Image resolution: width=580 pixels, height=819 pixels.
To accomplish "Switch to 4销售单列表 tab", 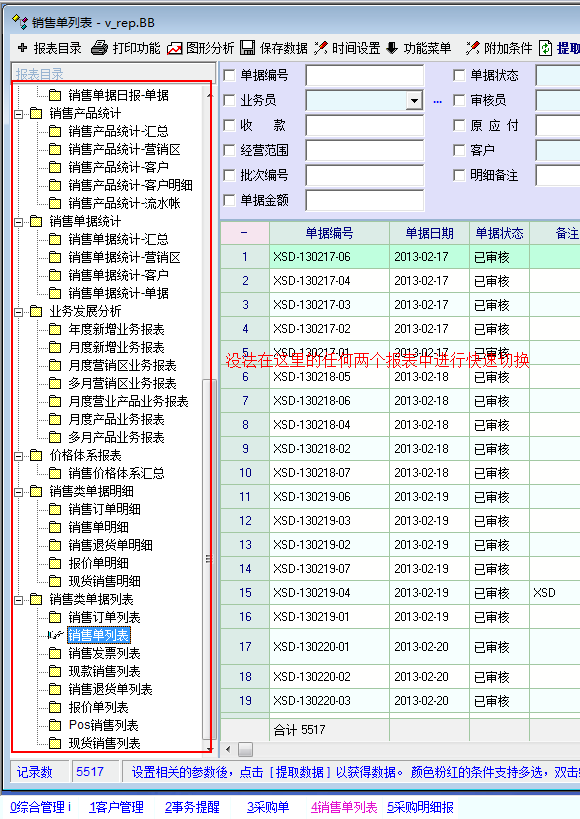I will [x=344, y=807].
